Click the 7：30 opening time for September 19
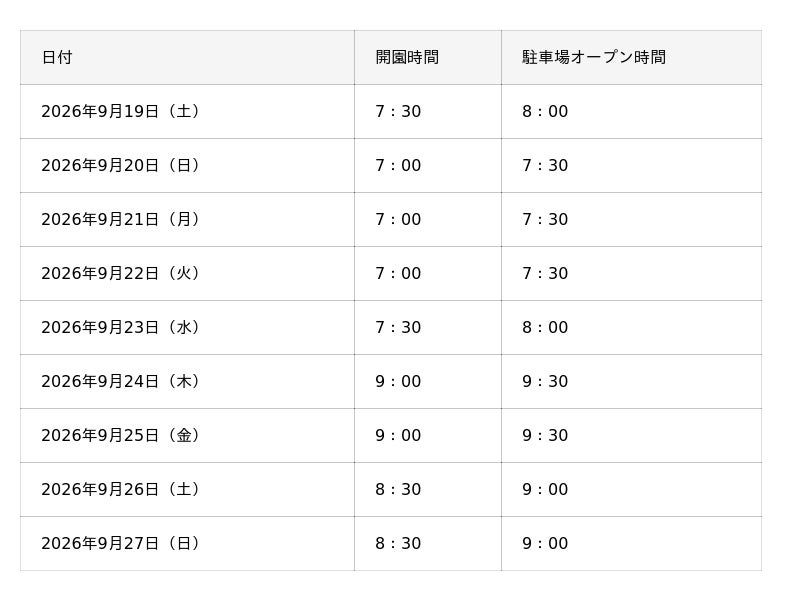 tap(398, 111)
